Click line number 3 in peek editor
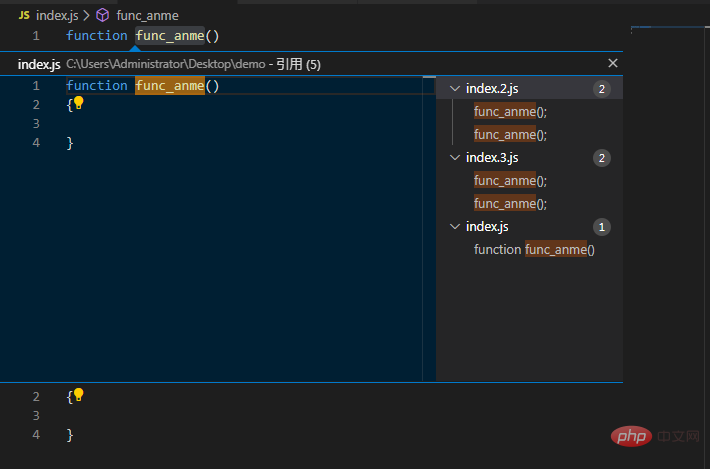710x469 pixels. click(36, 124)
